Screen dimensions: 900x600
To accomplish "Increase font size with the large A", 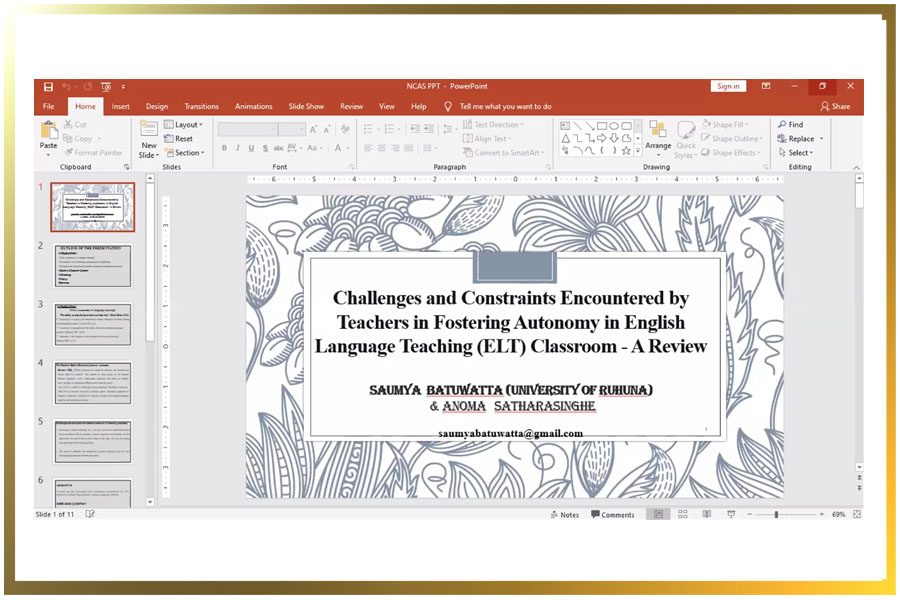I will click(313, 129).
